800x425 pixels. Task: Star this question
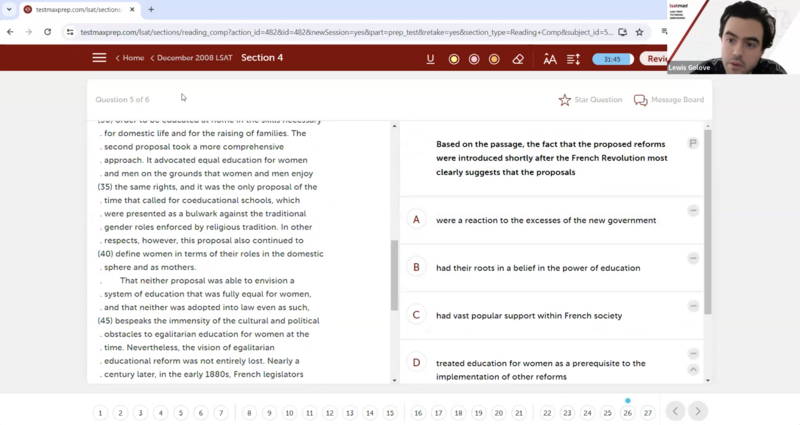(565, 100)
